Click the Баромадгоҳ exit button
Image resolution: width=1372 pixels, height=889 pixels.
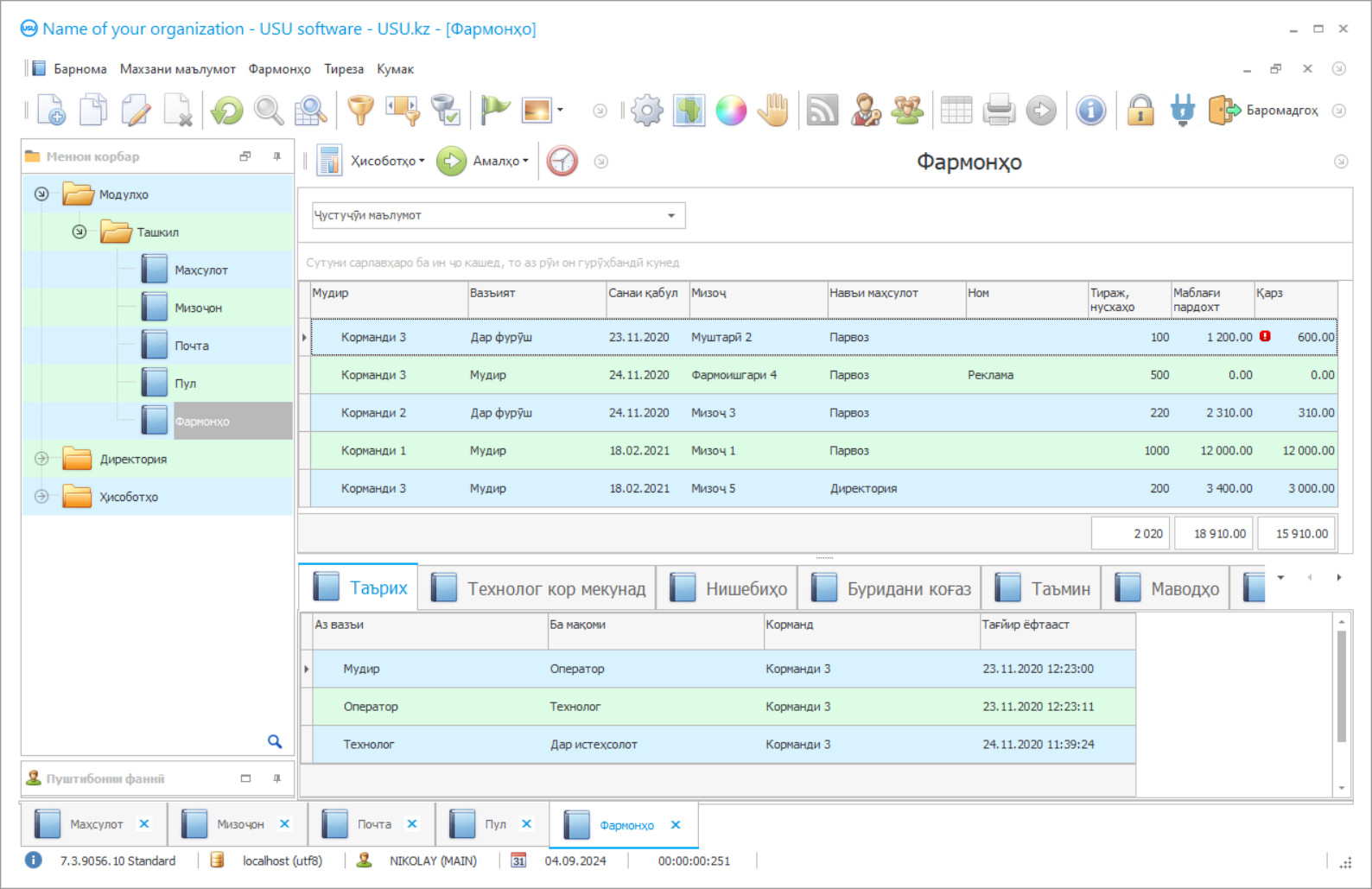tap(1264, 111)
